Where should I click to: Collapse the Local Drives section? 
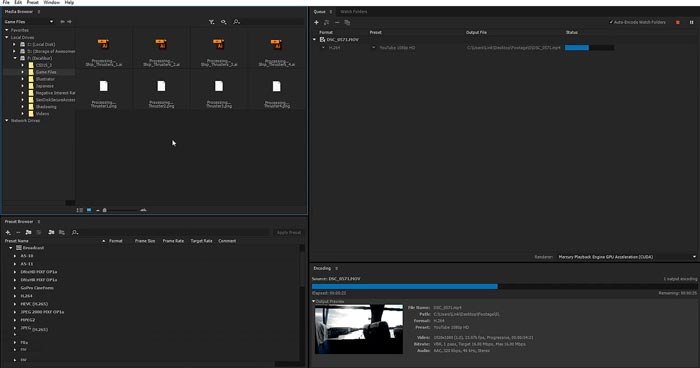(7, 37)
